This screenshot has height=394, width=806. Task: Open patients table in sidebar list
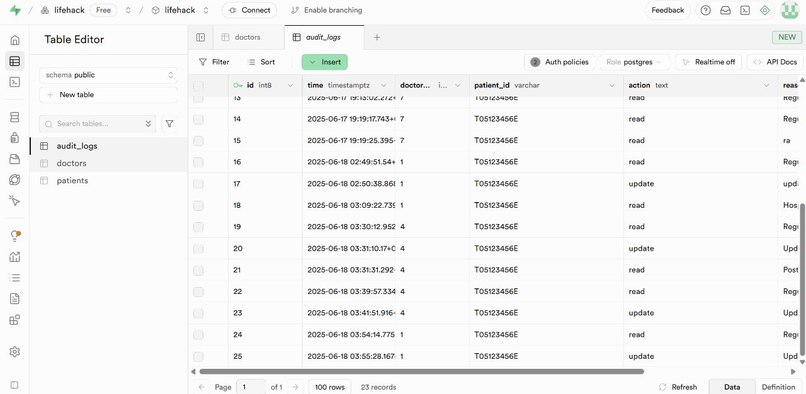point(108,181)
